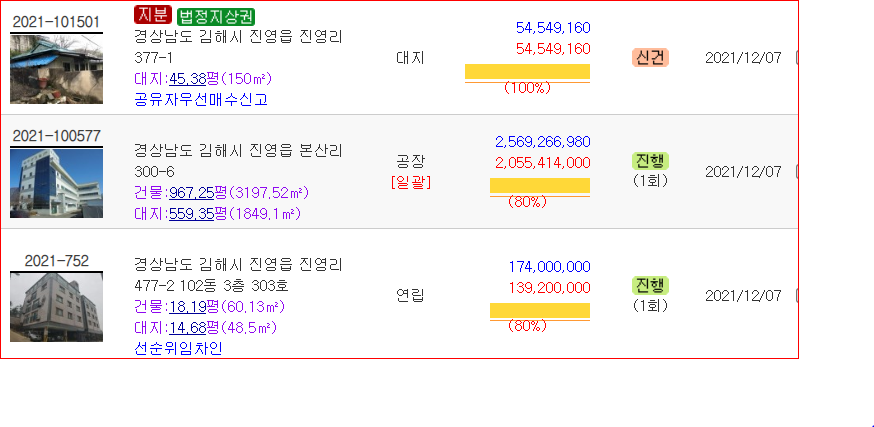The width and height of the screenshot is (874, 427).
Task: Click the red 지분 badge
Action: pos(153,15)
